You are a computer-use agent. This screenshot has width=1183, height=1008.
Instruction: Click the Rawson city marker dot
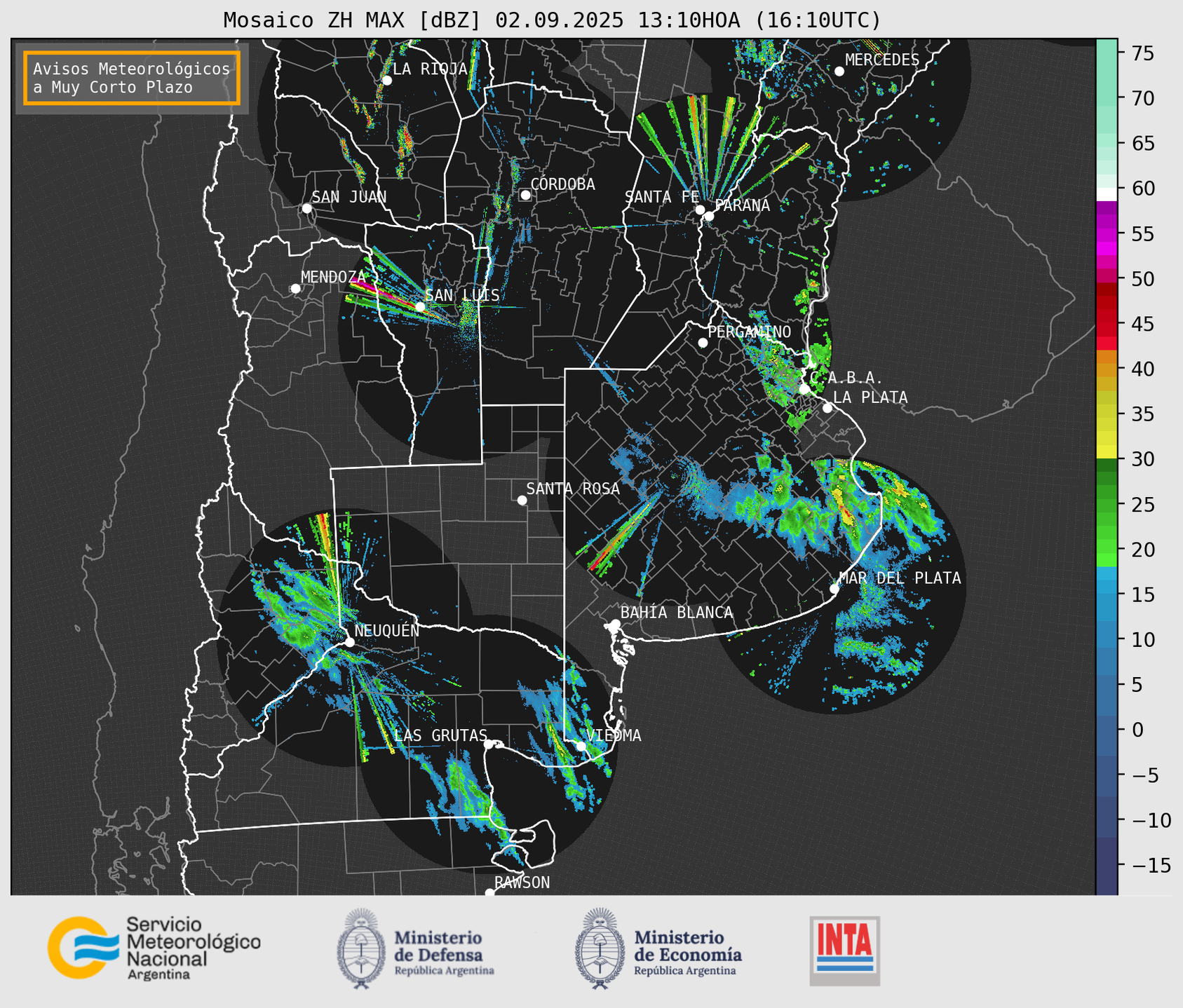[489, 893]
